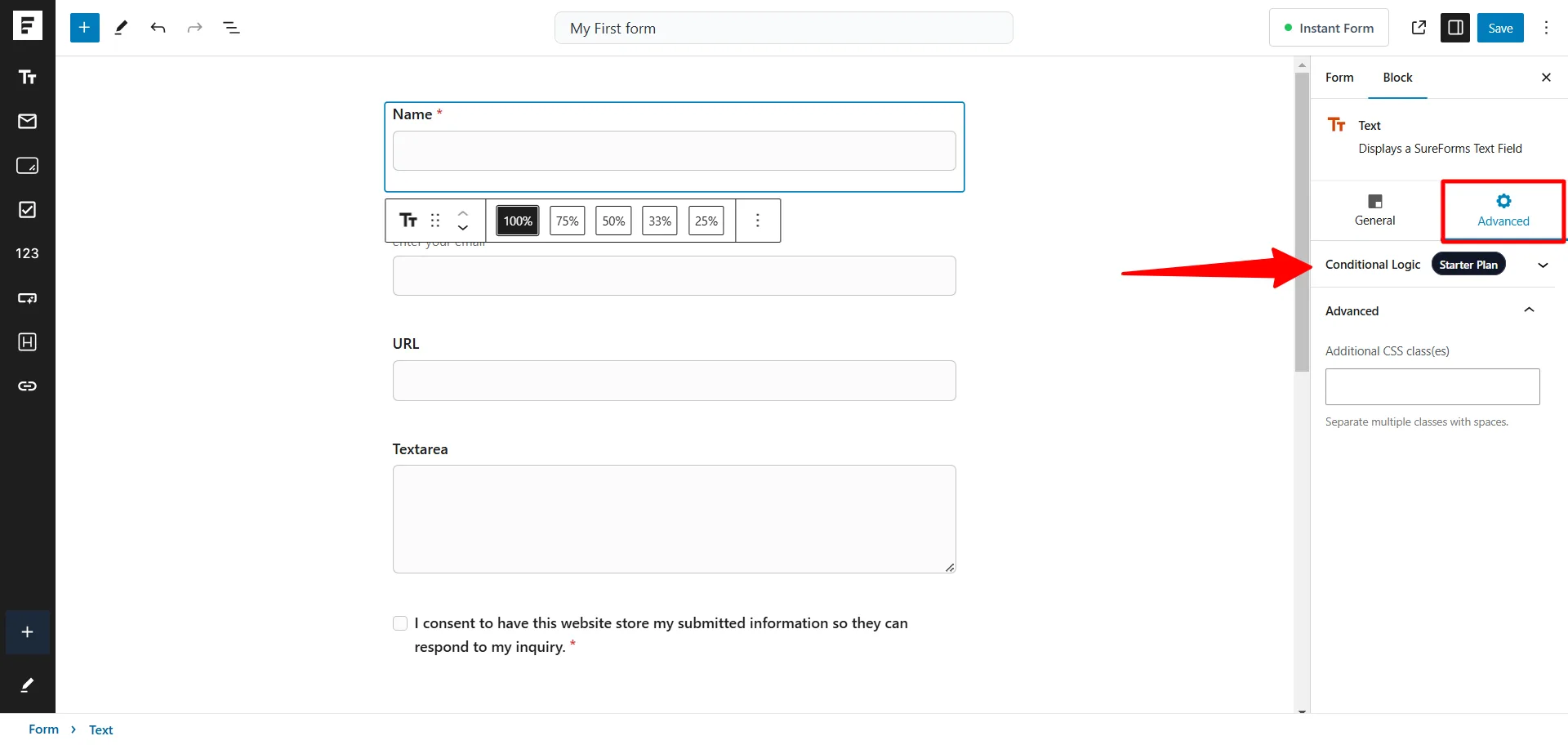Collapse the Advanced section in Block panel

coord(1530,310)
